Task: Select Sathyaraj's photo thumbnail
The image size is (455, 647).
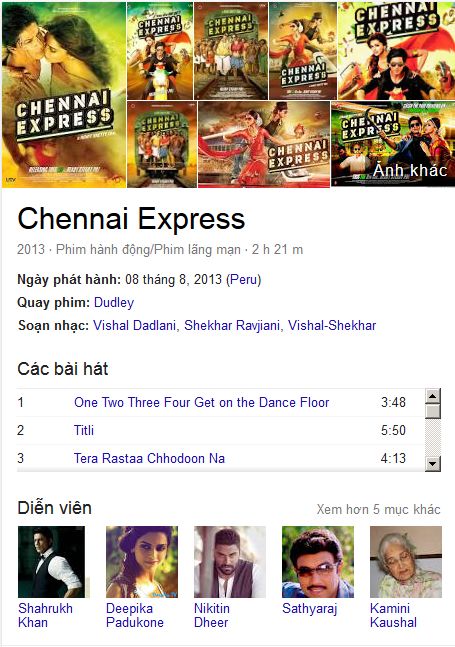Action: point(318,562)
